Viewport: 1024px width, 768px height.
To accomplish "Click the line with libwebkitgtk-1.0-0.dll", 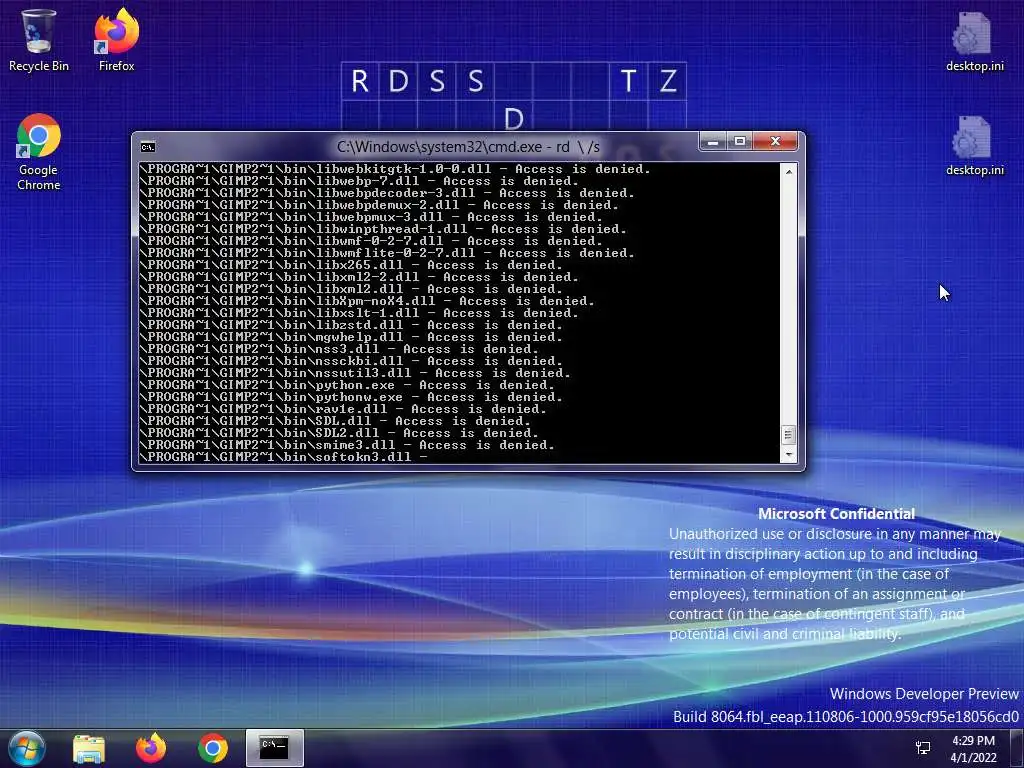I will (x=395, y=169).
